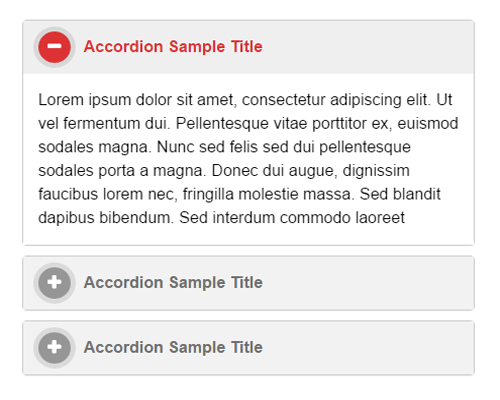Click the white plus sign in the third accordion
This screenshot has width=500, height=400.
pyautogui.click(x=54, y=347)
